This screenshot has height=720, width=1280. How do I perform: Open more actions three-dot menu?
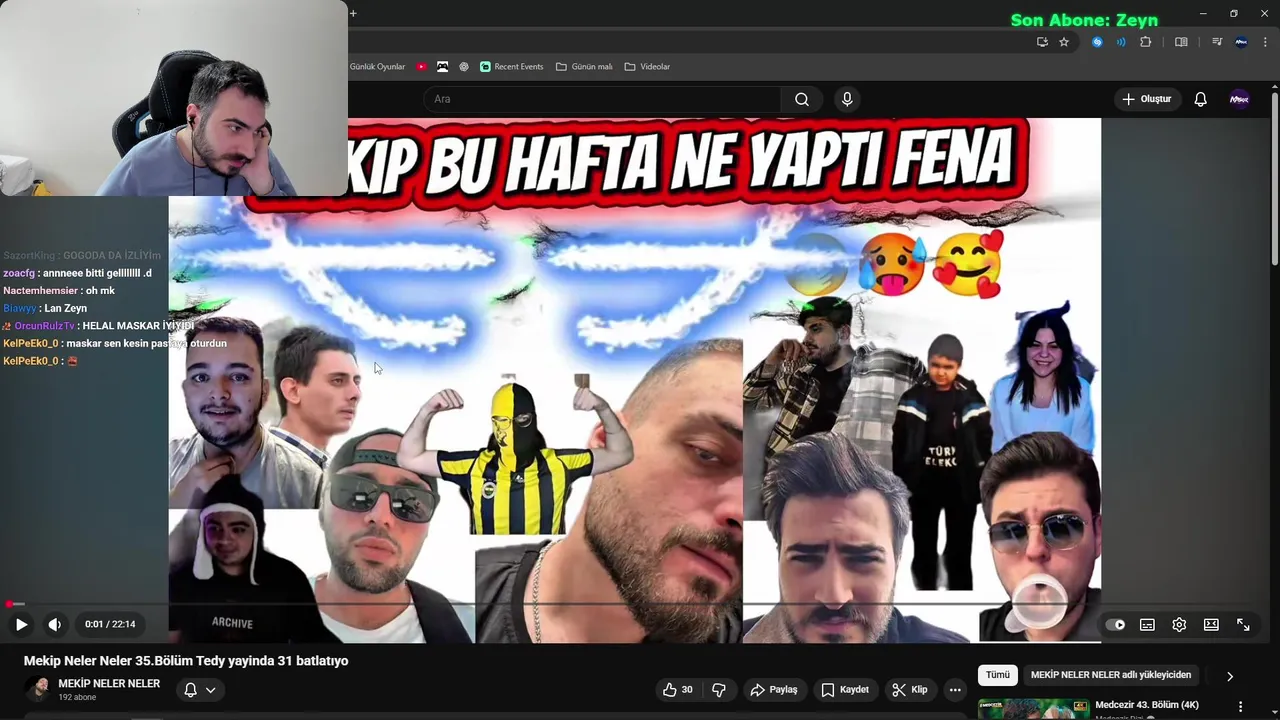(x=955, y=689)
